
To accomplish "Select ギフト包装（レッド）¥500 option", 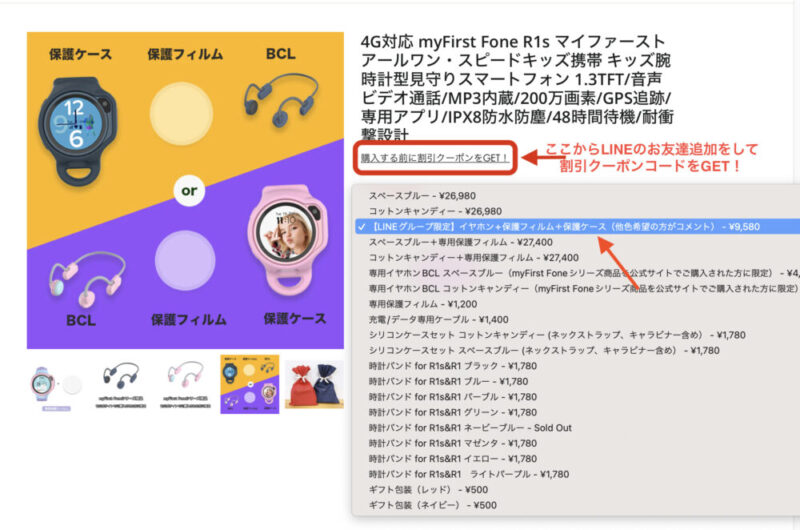I will [x=577, y=490].
